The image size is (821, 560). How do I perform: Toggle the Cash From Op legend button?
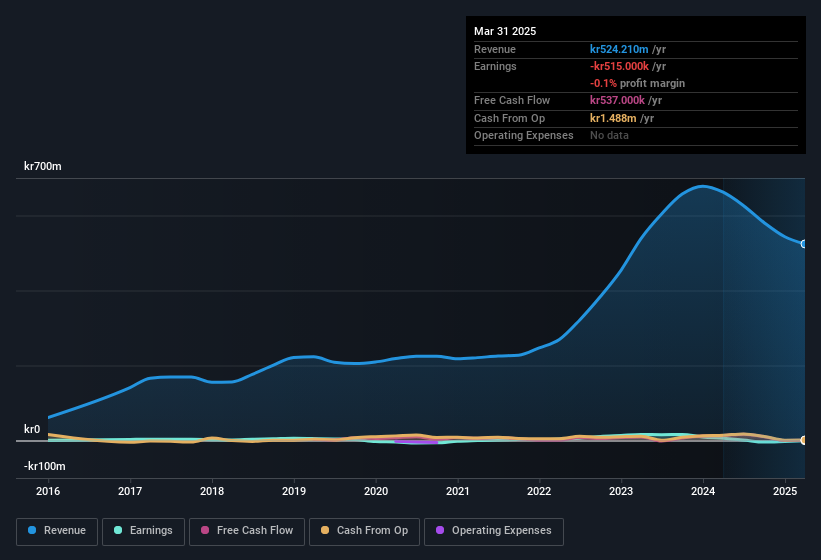[364, 531]
